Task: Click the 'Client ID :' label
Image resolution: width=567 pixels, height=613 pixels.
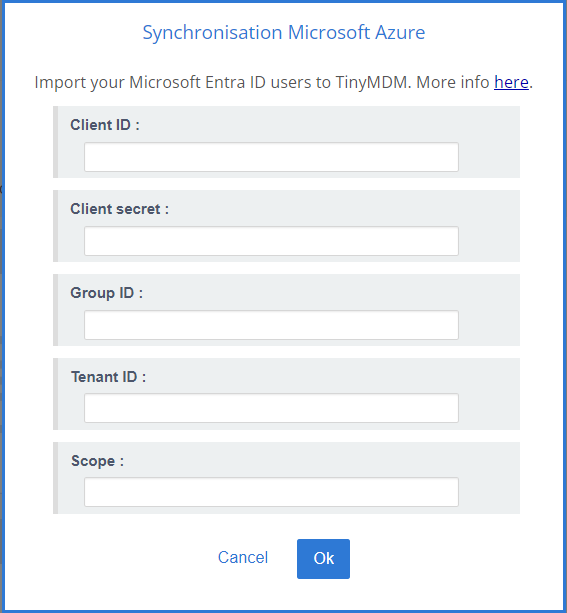Action: pyautogui.click(x=105, y=125)
